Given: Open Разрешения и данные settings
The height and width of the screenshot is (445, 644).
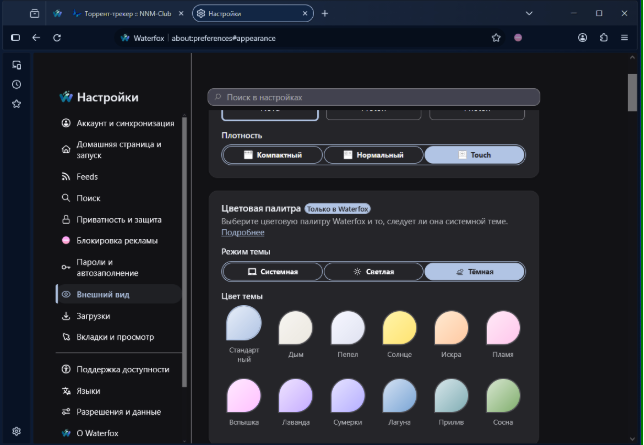Looking at the screenshot, I should 118,412.
